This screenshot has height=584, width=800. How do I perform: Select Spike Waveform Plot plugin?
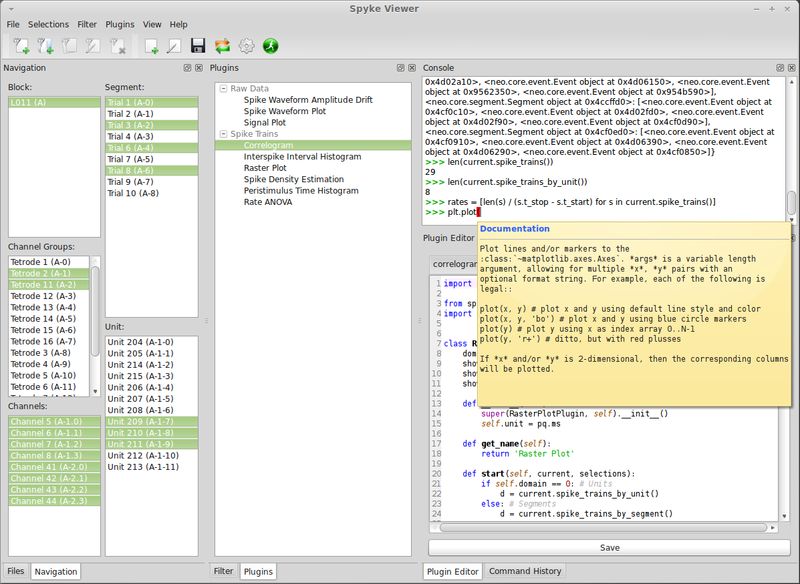point(285,111)
